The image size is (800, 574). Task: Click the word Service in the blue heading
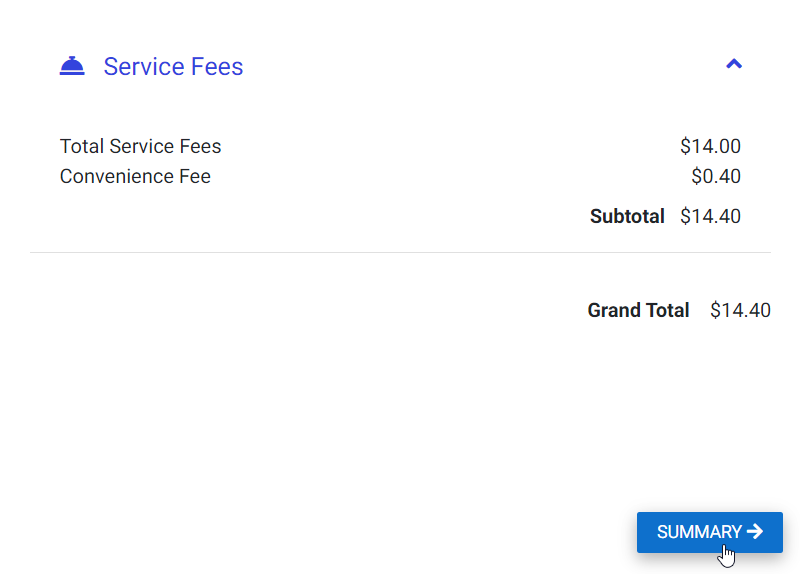pyautogui.click(x=144, y=66)
